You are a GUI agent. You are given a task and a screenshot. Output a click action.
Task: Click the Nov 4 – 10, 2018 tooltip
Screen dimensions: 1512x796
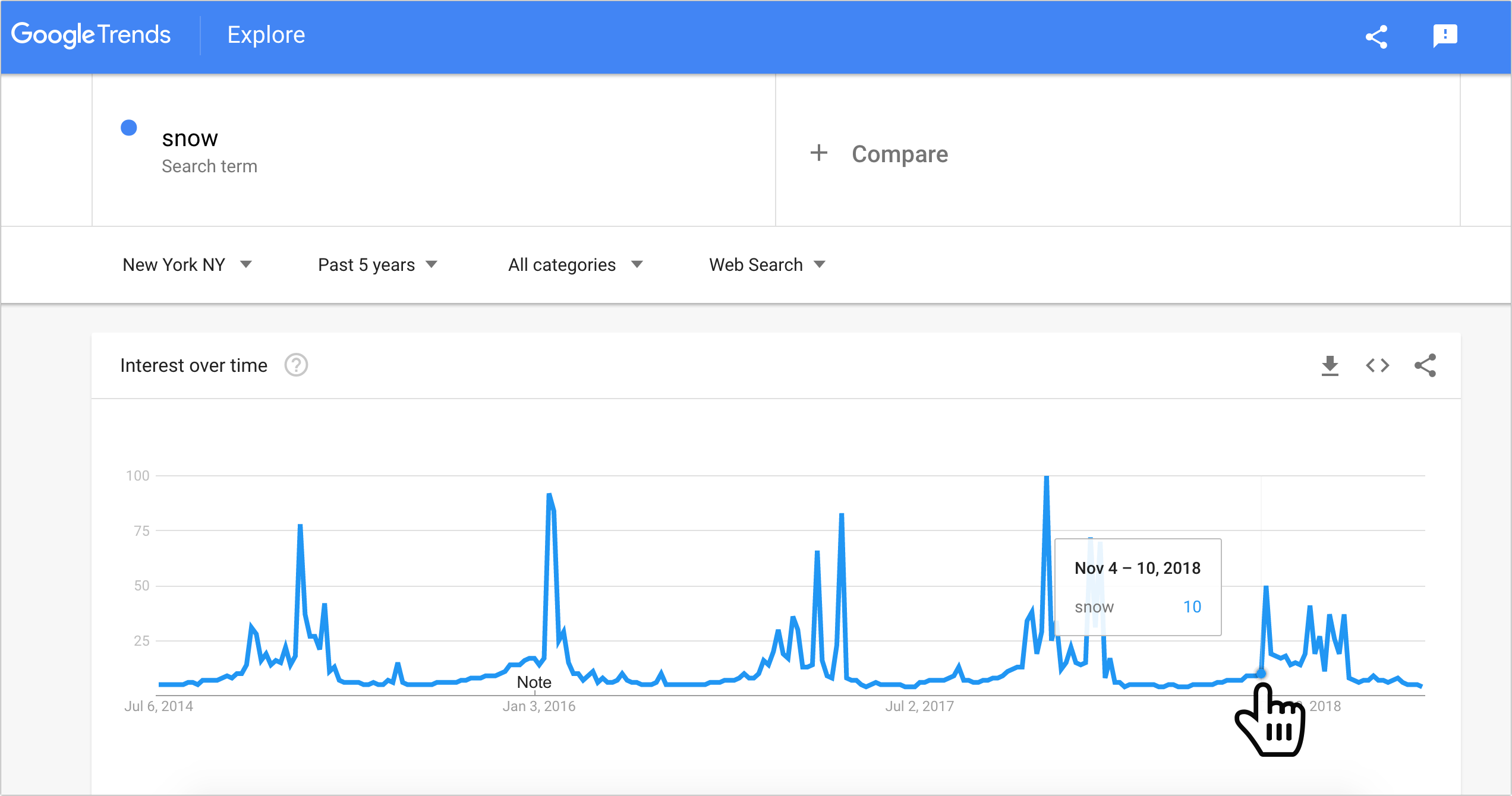[1138, 587]
